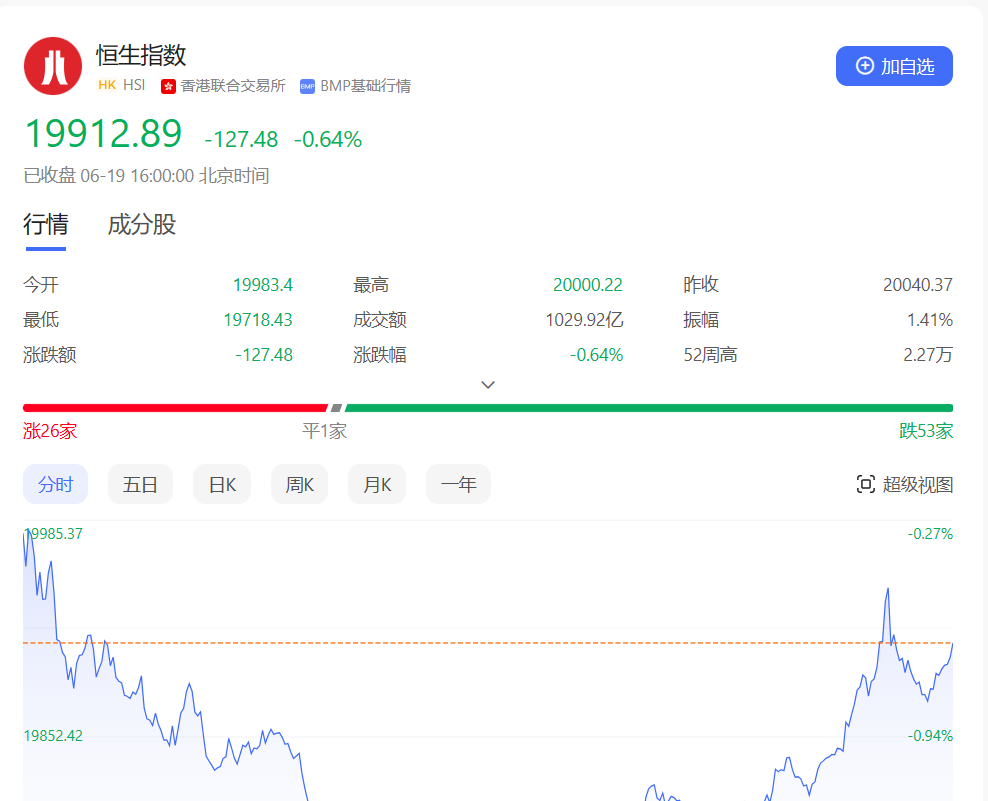
Task: Click the orange dashed reference line
Action: click(488, 643)
